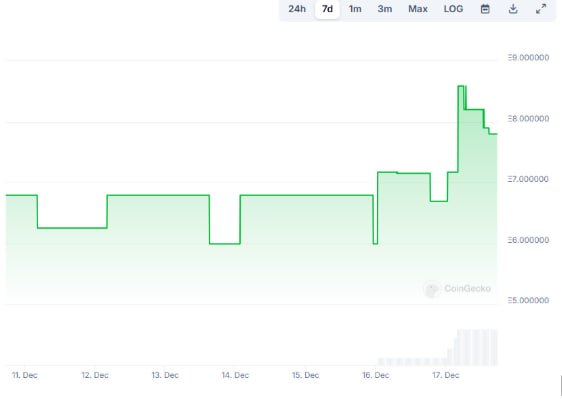
Task: Toggle LOG scale on the chart
Action: [x=453, y=9]
